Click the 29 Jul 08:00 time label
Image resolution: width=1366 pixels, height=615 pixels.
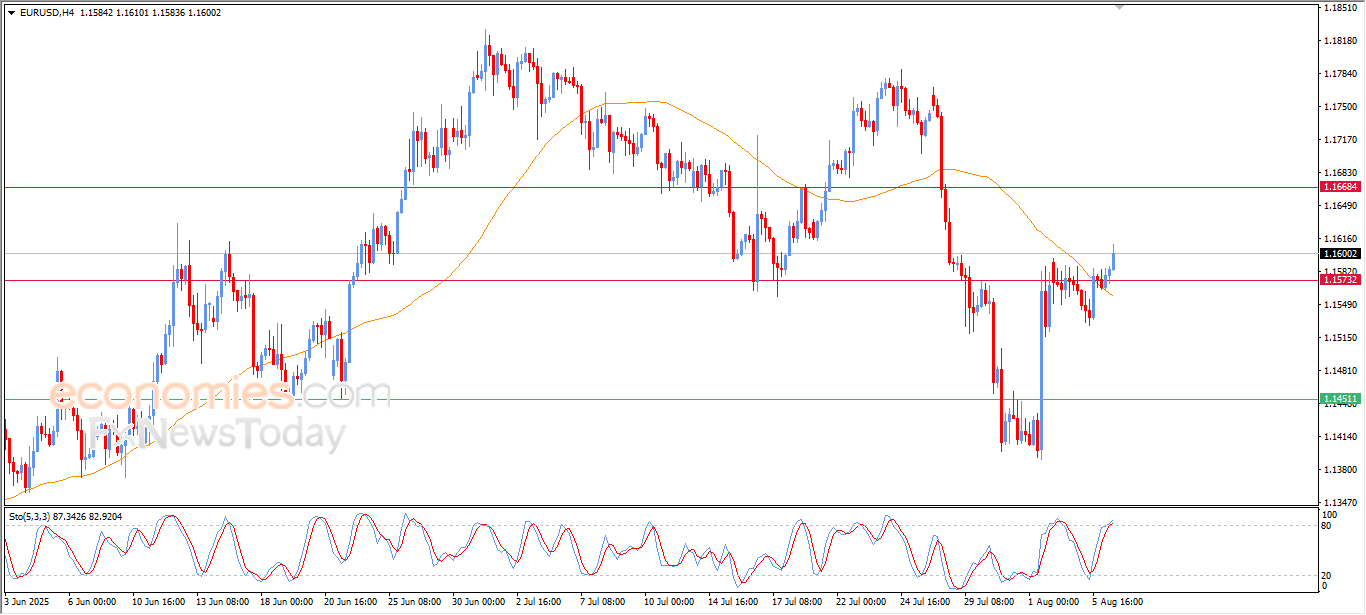pyautogui.click(x=990, y=602)
